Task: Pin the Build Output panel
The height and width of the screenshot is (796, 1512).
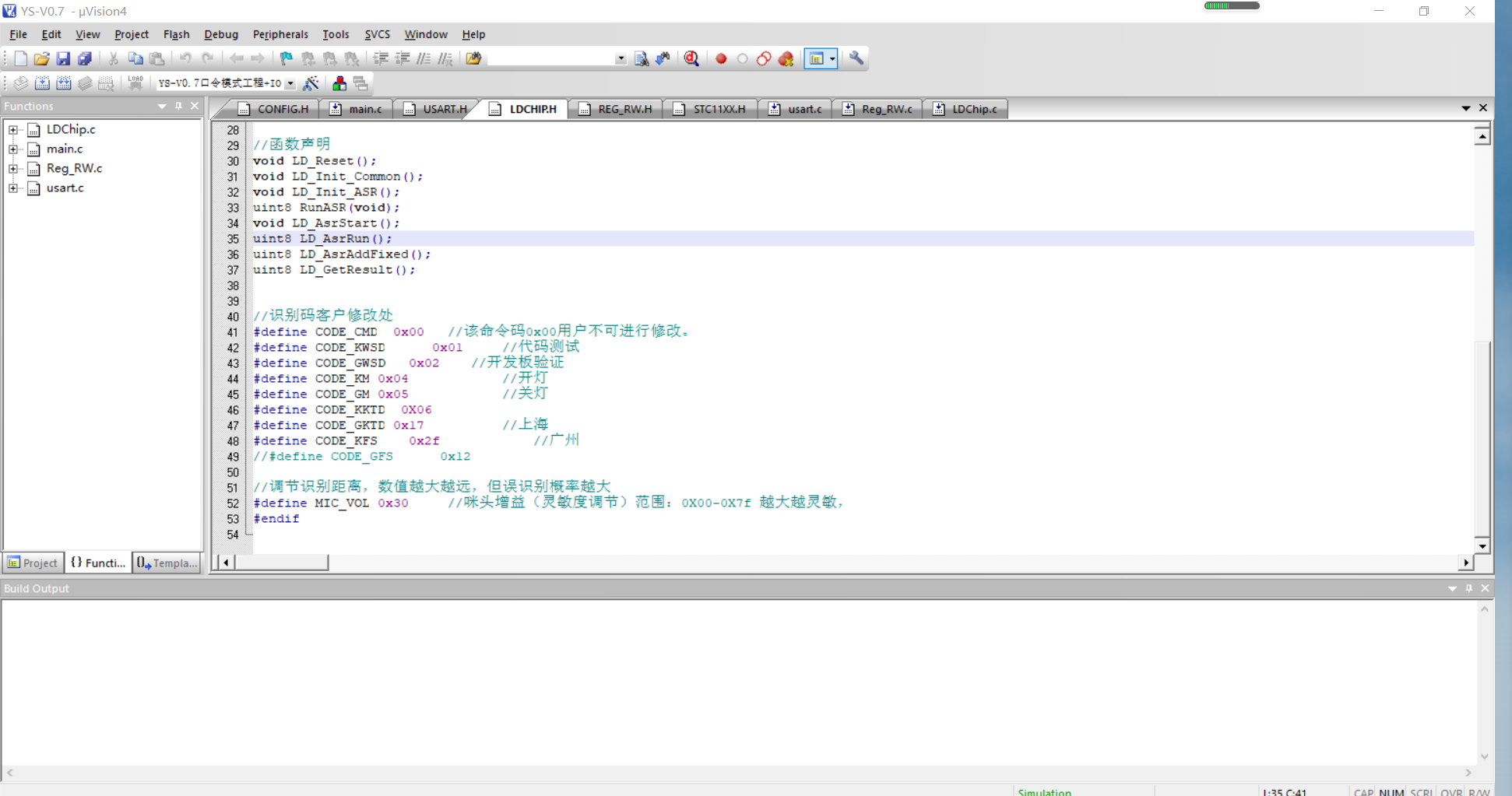Action: click(1469, 588)
